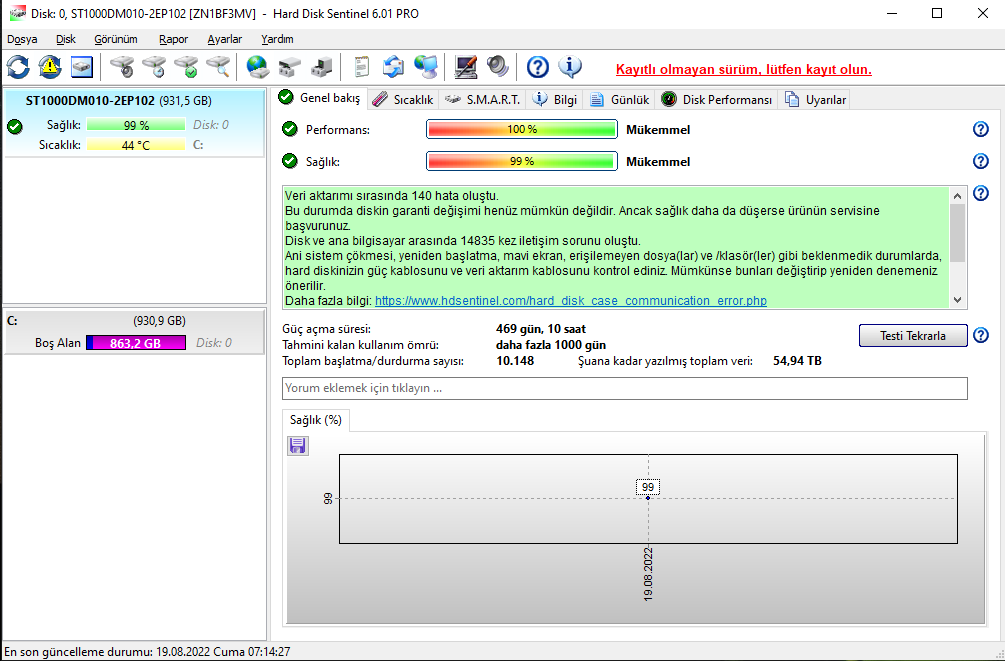Open the Yardım menu

click(x=278, y=39)
